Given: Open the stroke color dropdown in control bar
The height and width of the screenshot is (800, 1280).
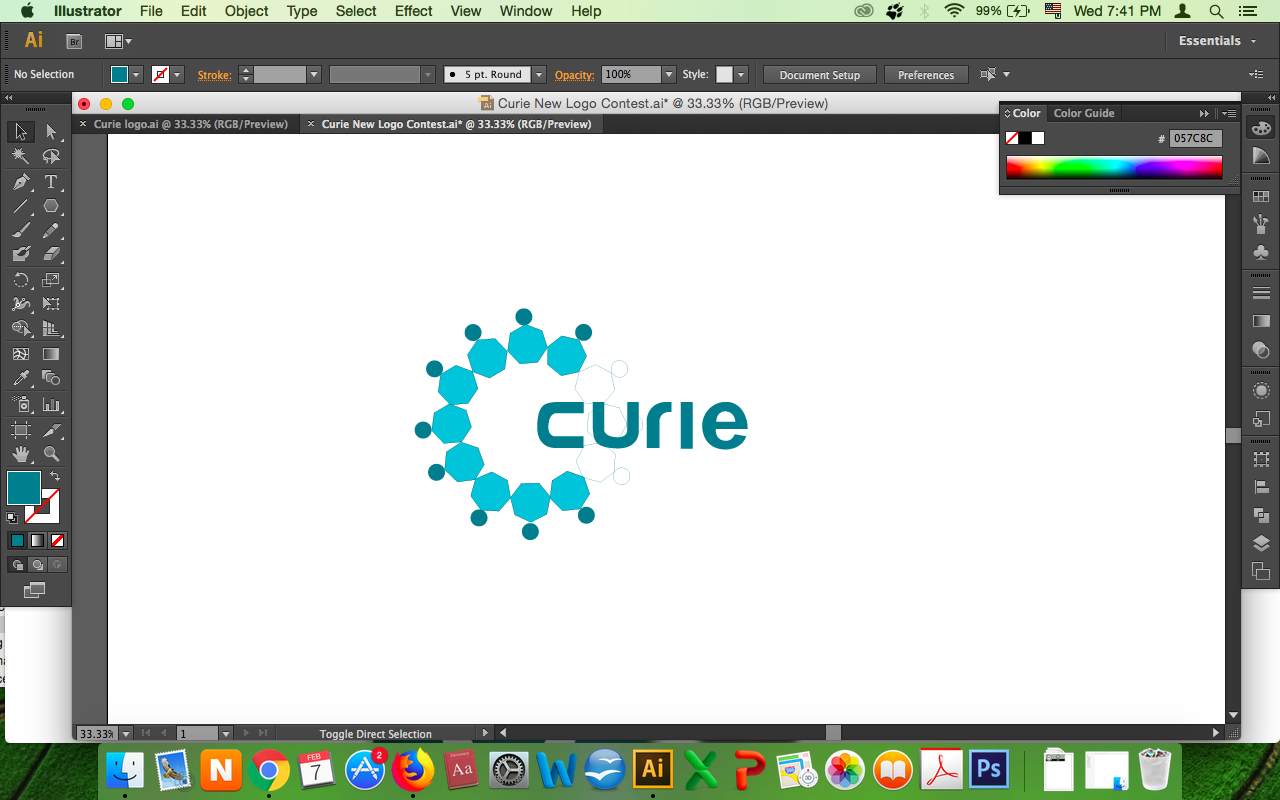Looking at the screenshot, I should pos(178,75).
